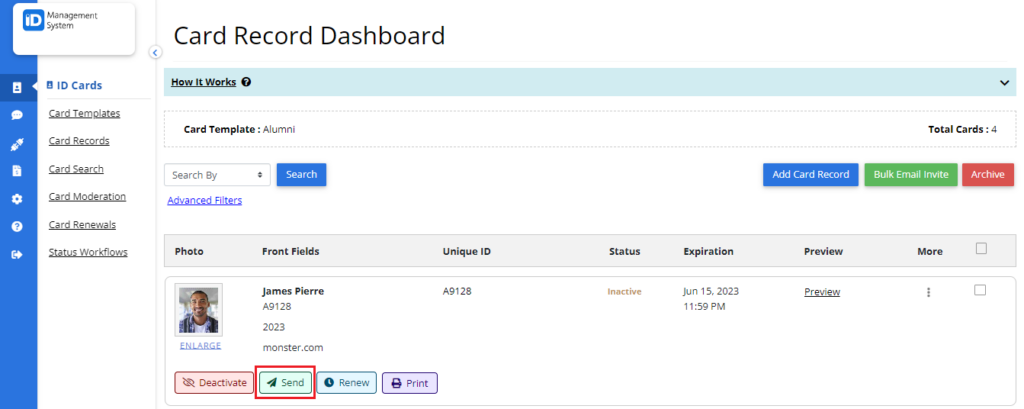Collapse the sidebar with the arrow toggle
The image size is (1024, 409).
(155, 53)
